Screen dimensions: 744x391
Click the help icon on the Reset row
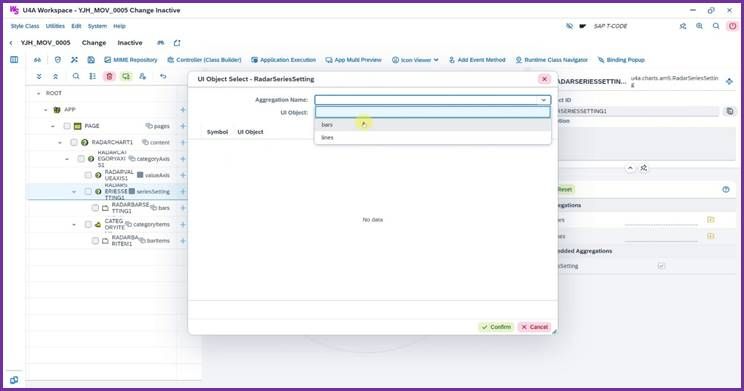725,189
